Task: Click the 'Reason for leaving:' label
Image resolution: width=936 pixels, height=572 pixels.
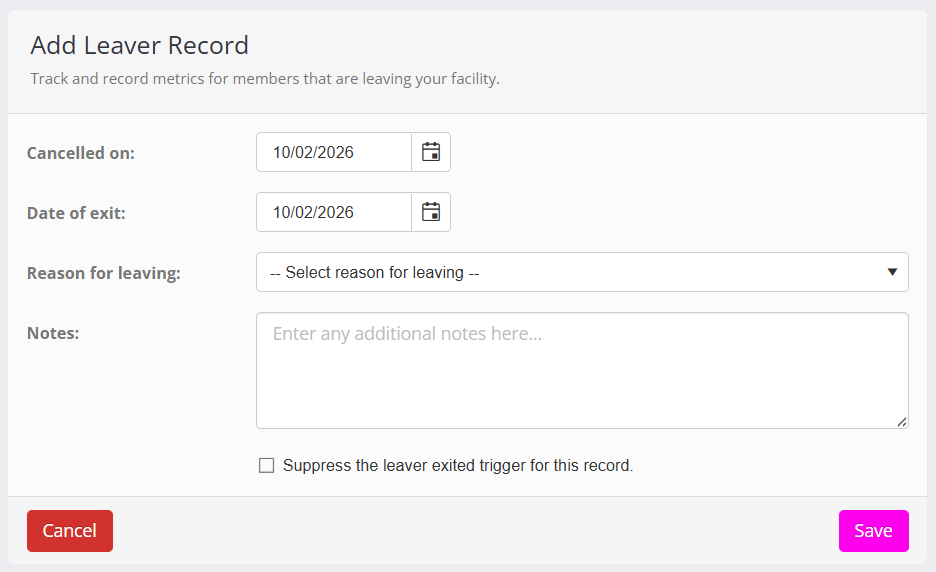Action: pyautogui.click(x=103, y=273)
